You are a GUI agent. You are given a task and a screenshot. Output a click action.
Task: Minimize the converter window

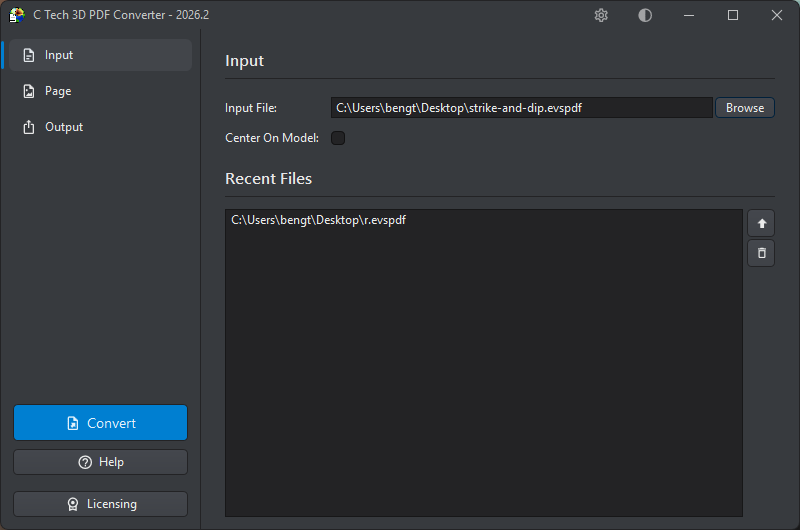click(x=689, y=15)
